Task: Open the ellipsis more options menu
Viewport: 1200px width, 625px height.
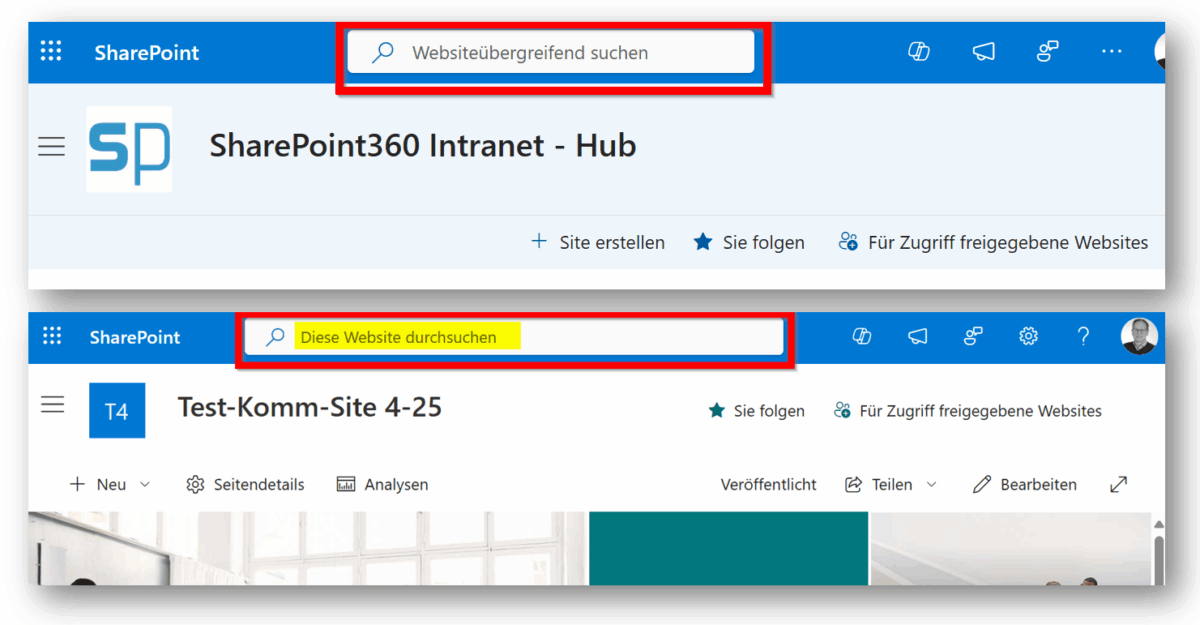Action: pos(1111,52)
